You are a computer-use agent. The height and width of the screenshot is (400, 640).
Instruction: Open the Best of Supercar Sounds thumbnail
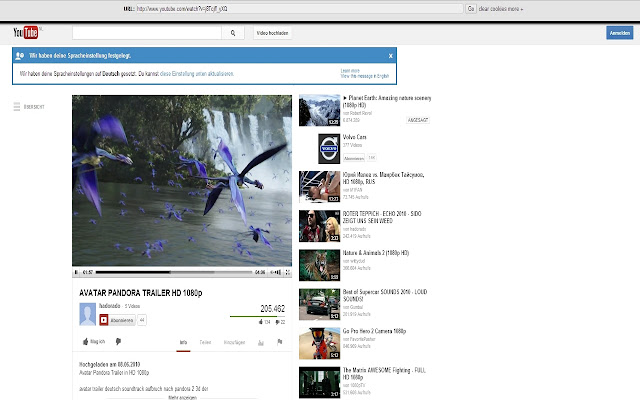[x=319, y=304]
